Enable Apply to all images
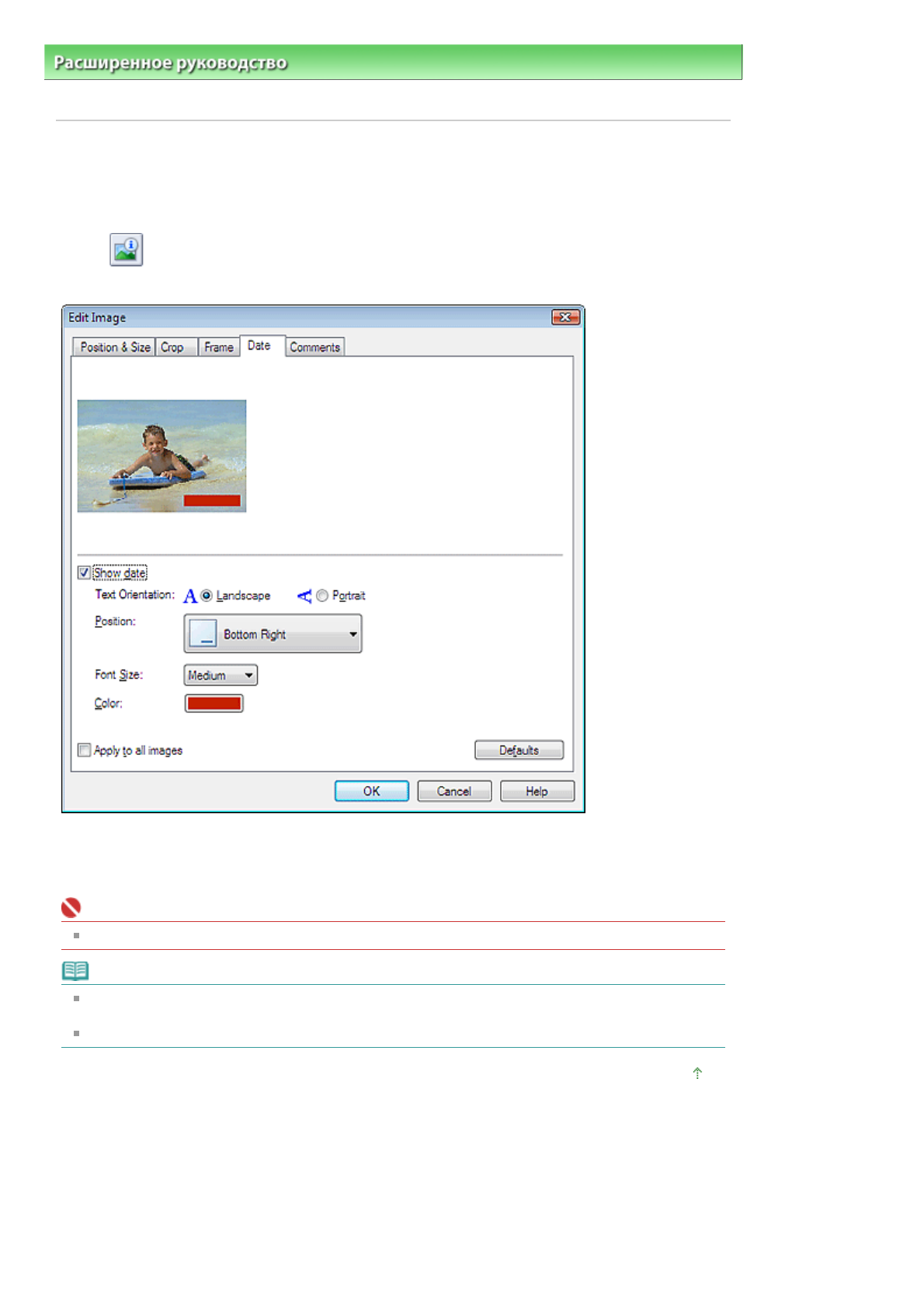This screenshot has height=1308, width=924. click(85, 750)
